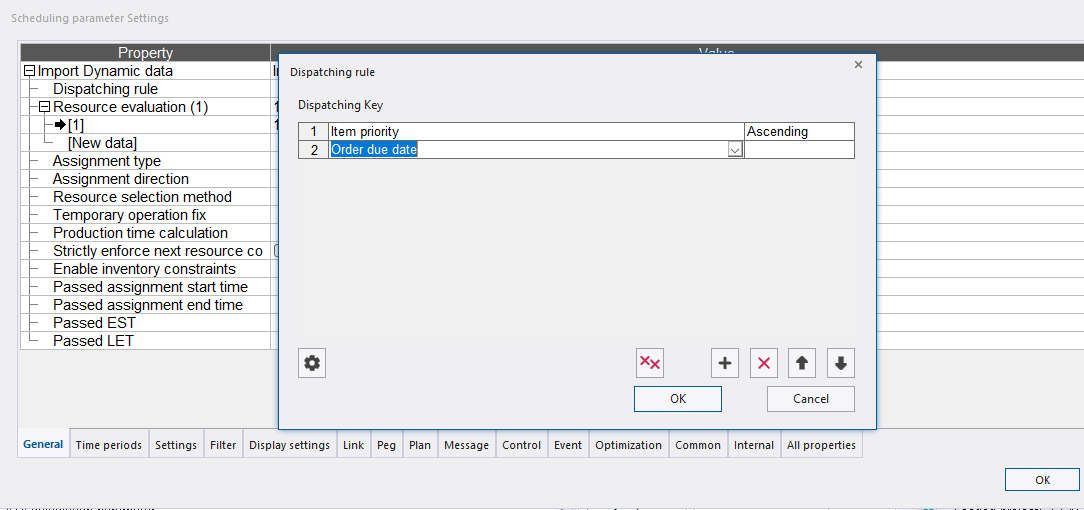Click the Ascending sort order cell
Screen dimensions: 1084x510
(799, 132)
